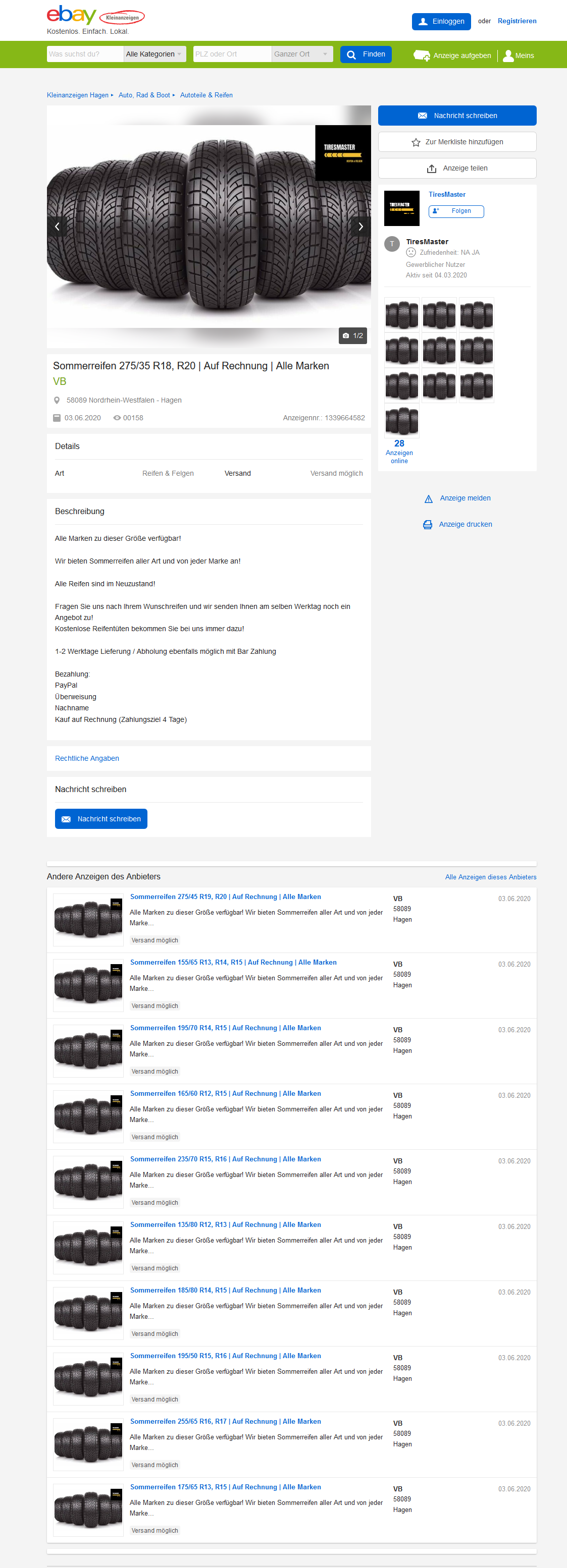Show previous tire image with left arrow
The image size is (567, 1568).
[x=57, y=227]
